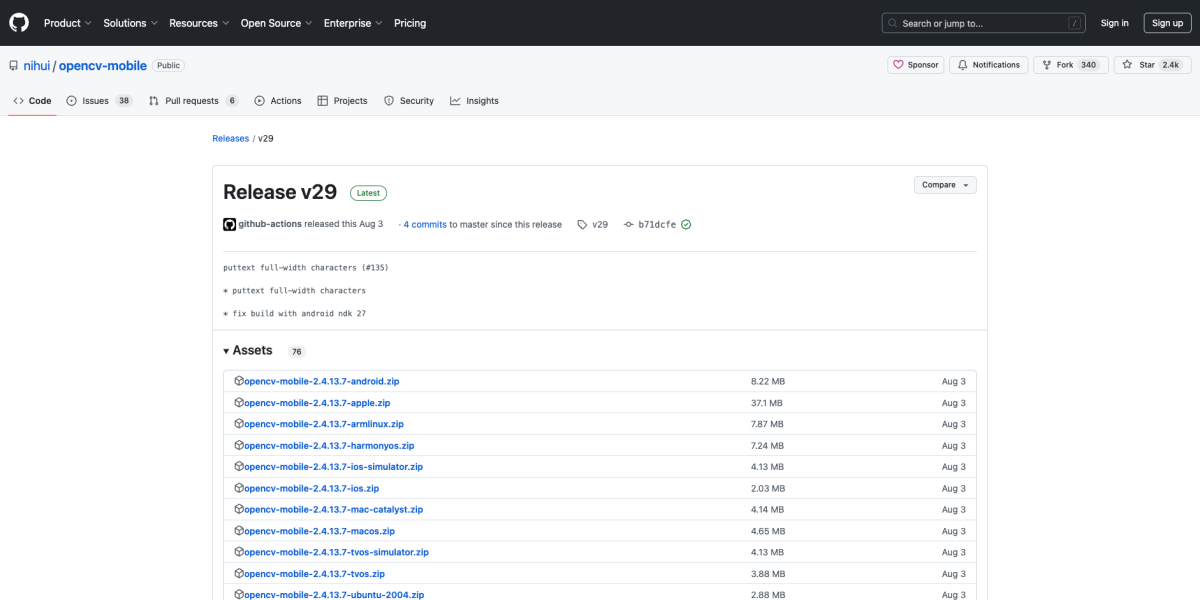Download opencv-mobile-2.4.13.7-android.zip
Viewport: 1200px width, 600px height.
pos(321,381)
